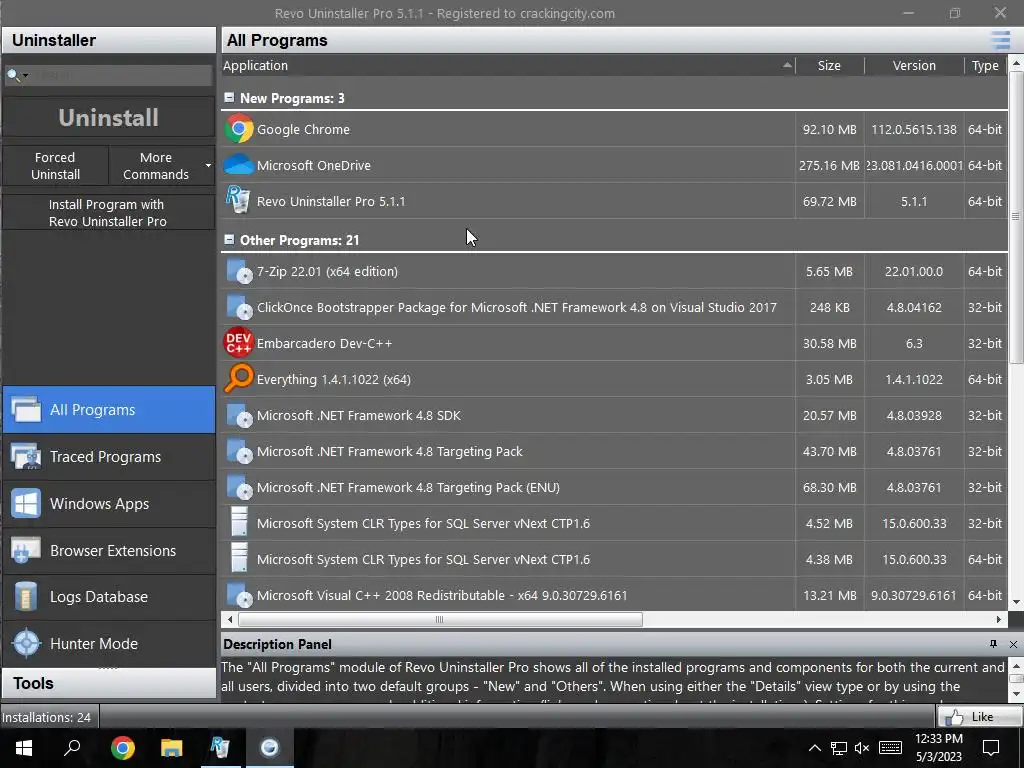Select All Programs module
The image size is (1024, 768).
(108, 409)
